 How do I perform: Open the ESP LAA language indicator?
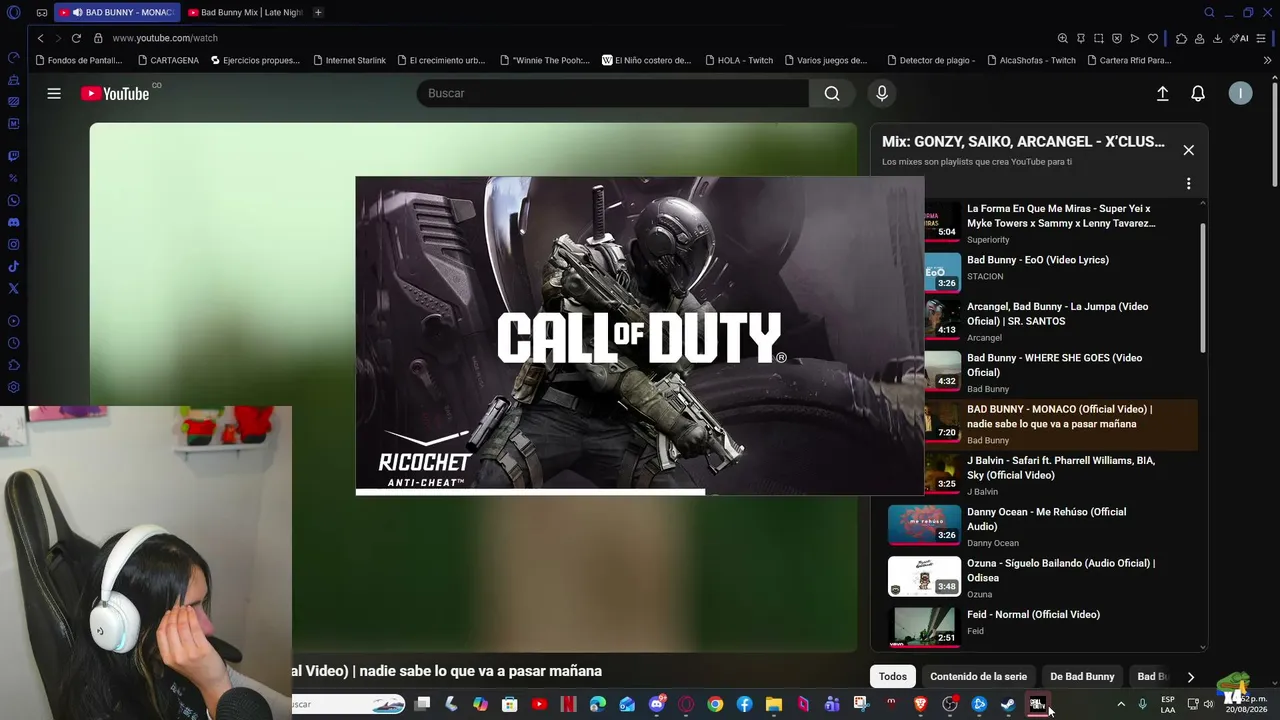point(1168,704)
